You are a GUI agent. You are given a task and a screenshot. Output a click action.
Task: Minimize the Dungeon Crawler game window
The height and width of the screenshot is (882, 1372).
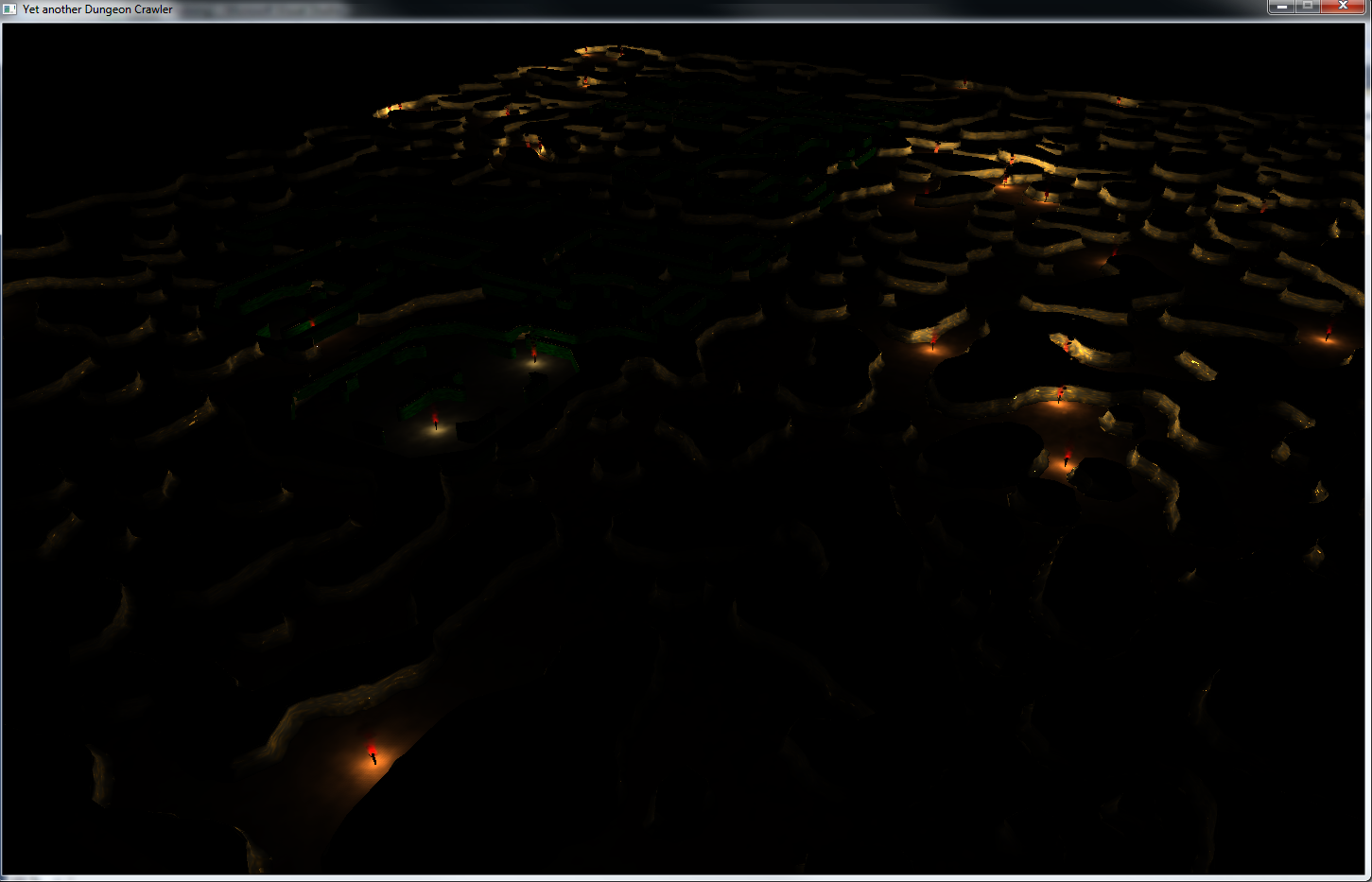1281,7
